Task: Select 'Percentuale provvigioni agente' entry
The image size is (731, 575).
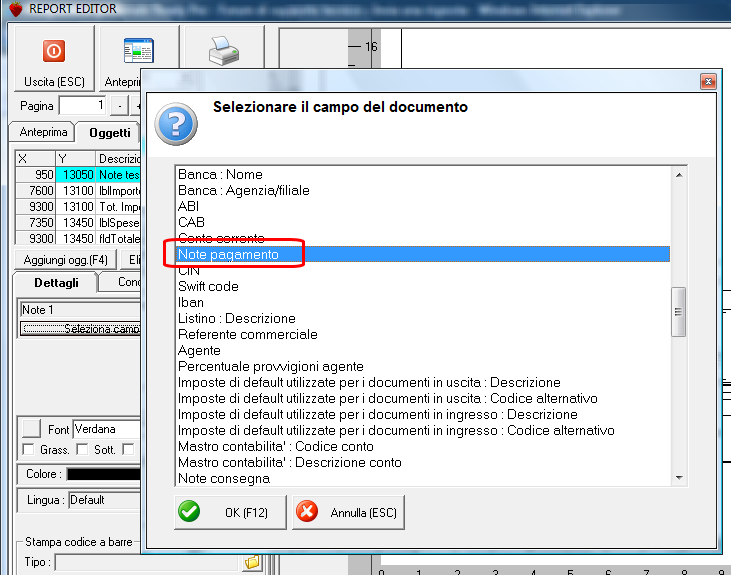Action: tap(423, 367)
